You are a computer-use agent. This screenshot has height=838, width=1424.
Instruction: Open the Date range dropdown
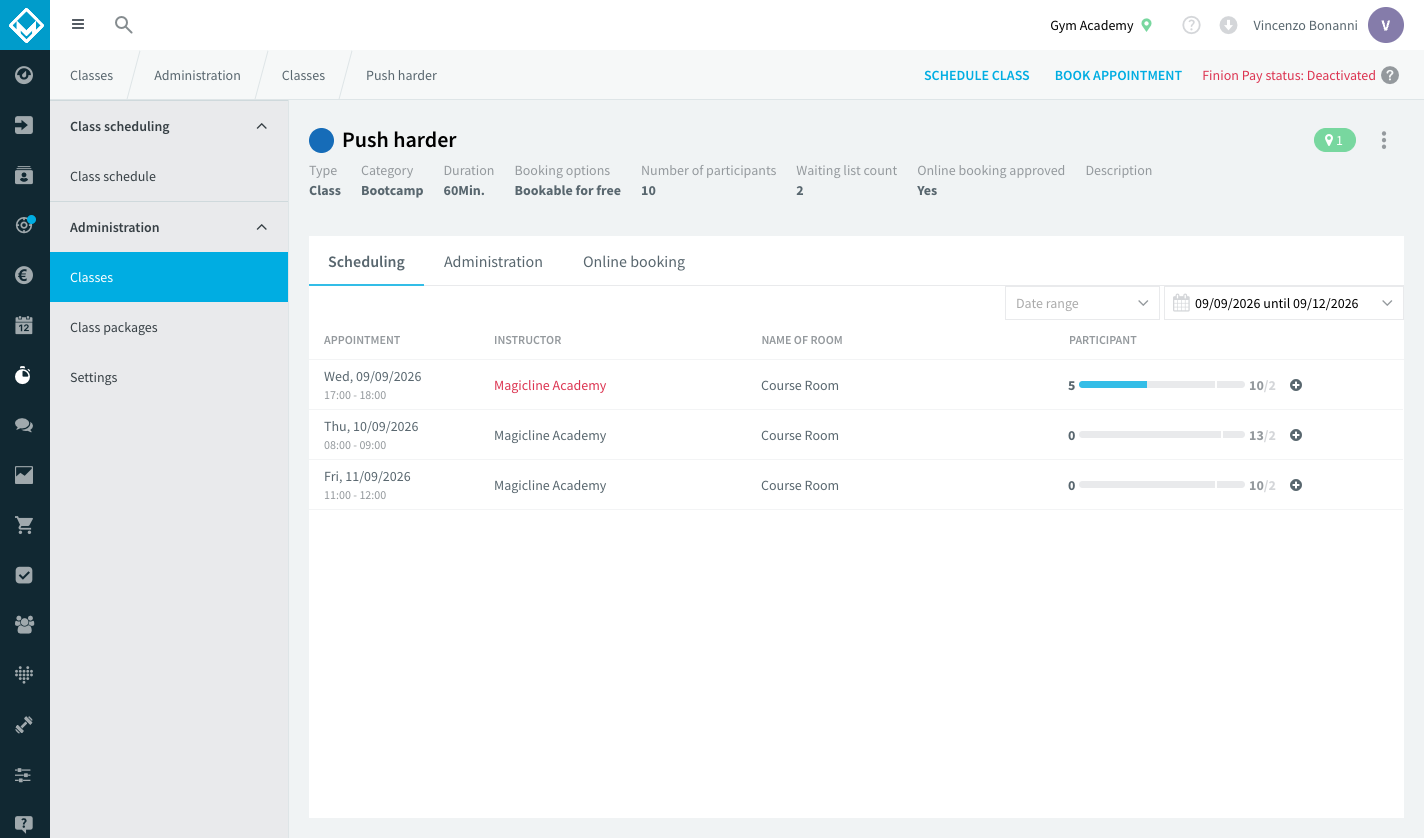tap(1082, 303)
